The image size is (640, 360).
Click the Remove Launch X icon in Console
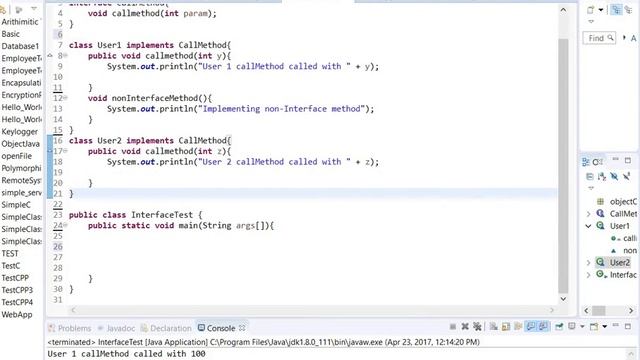coord(465,327)
